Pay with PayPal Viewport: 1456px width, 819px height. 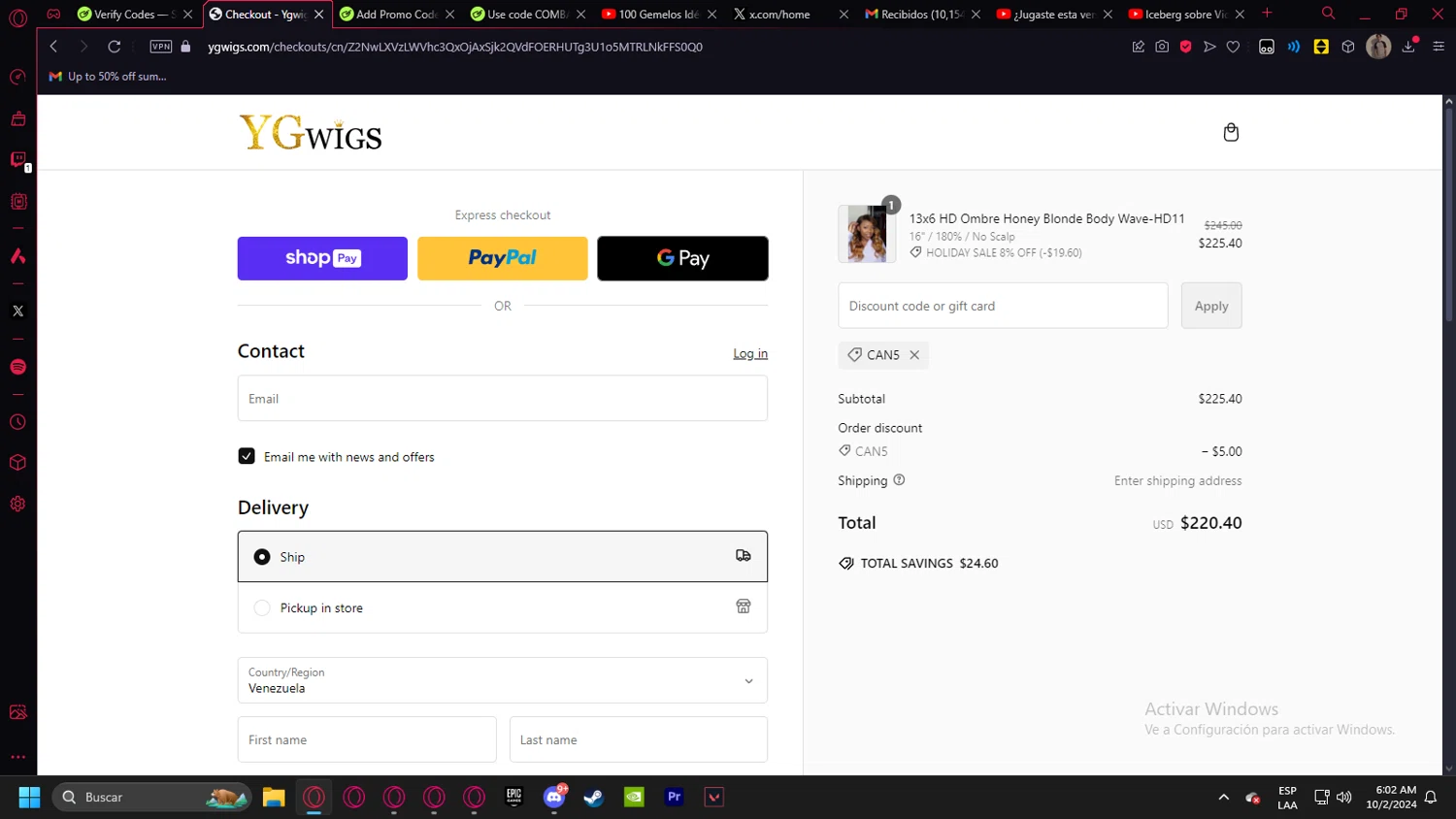point(503,258)
